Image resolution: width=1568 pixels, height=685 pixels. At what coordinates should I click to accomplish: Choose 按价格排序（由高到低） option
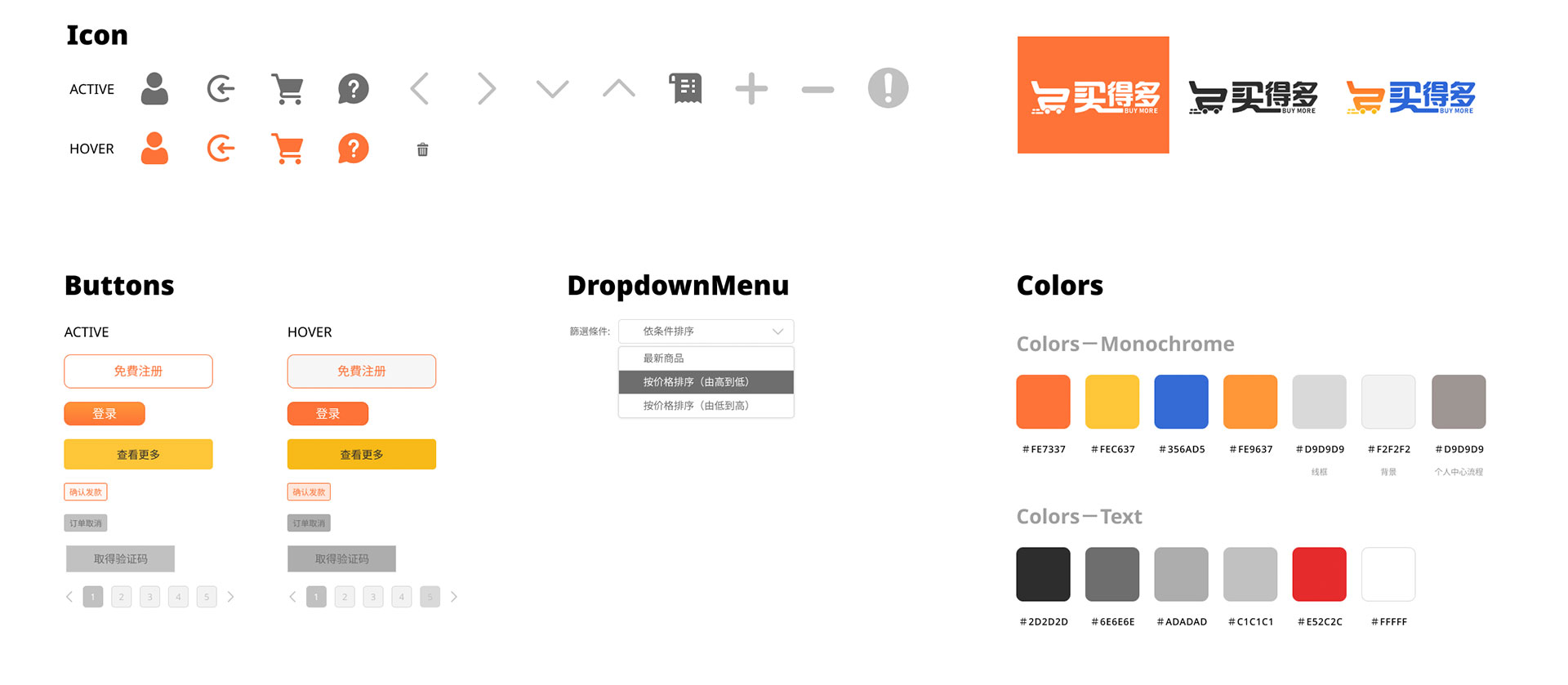click(x=706, y=382)
